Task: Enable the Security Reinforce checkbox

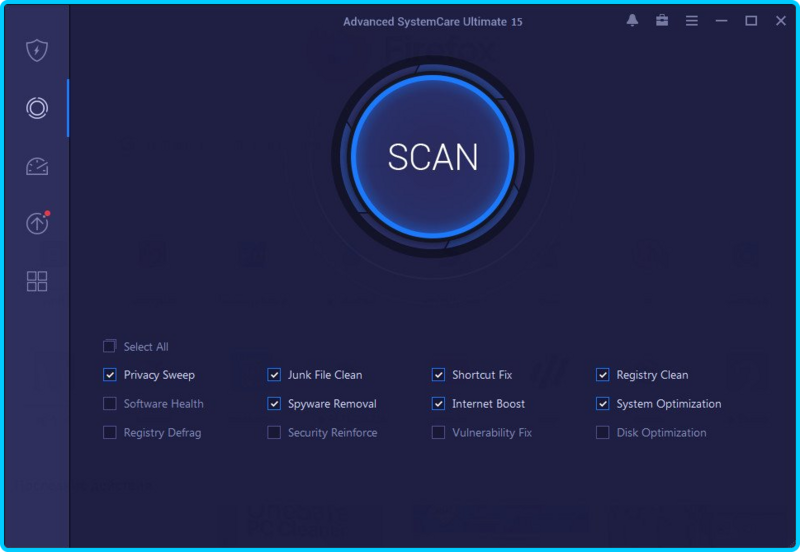Action: pos(274,433)
